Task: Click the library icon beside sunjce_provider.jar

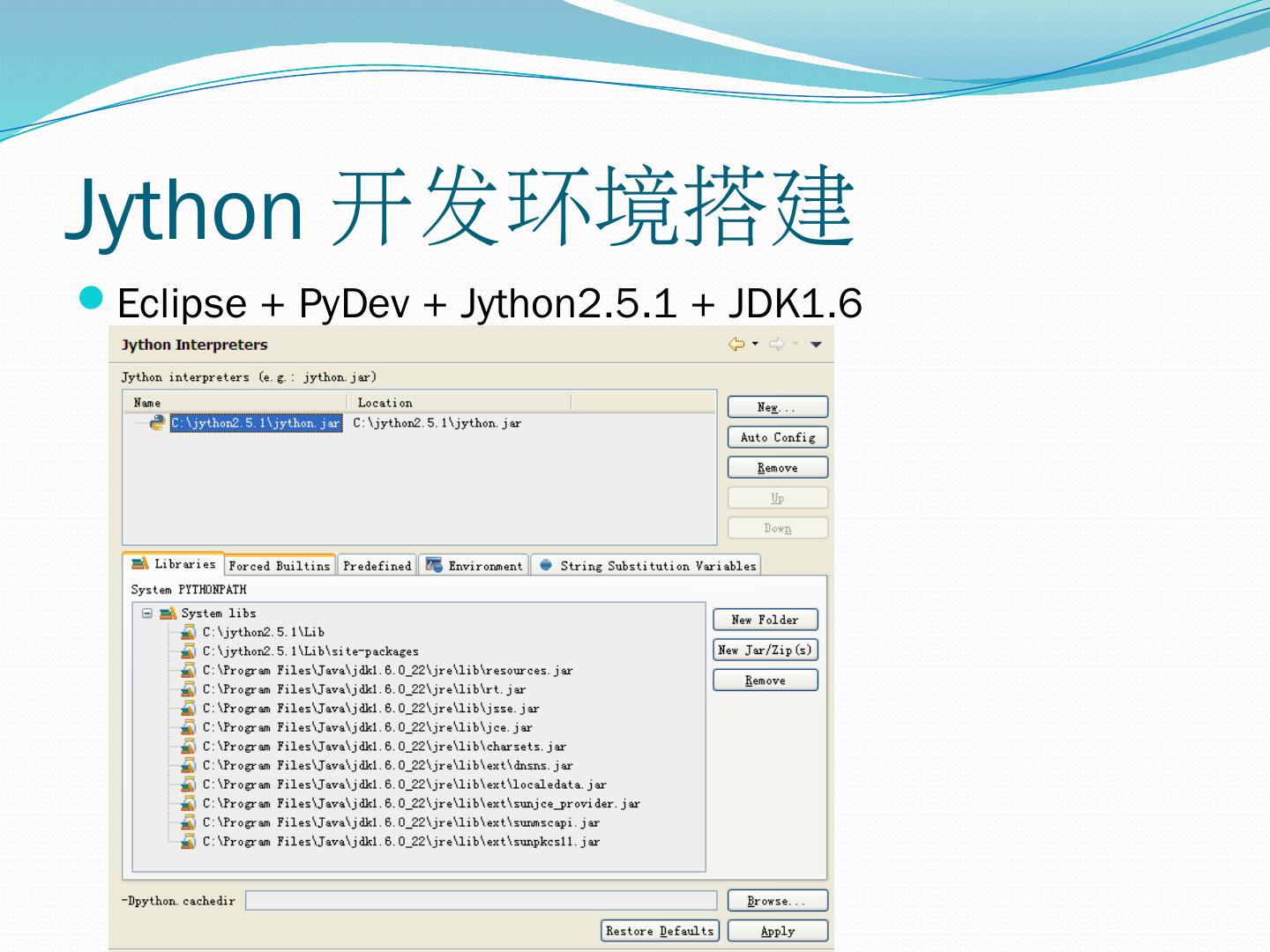Action: tap(188, 804)
